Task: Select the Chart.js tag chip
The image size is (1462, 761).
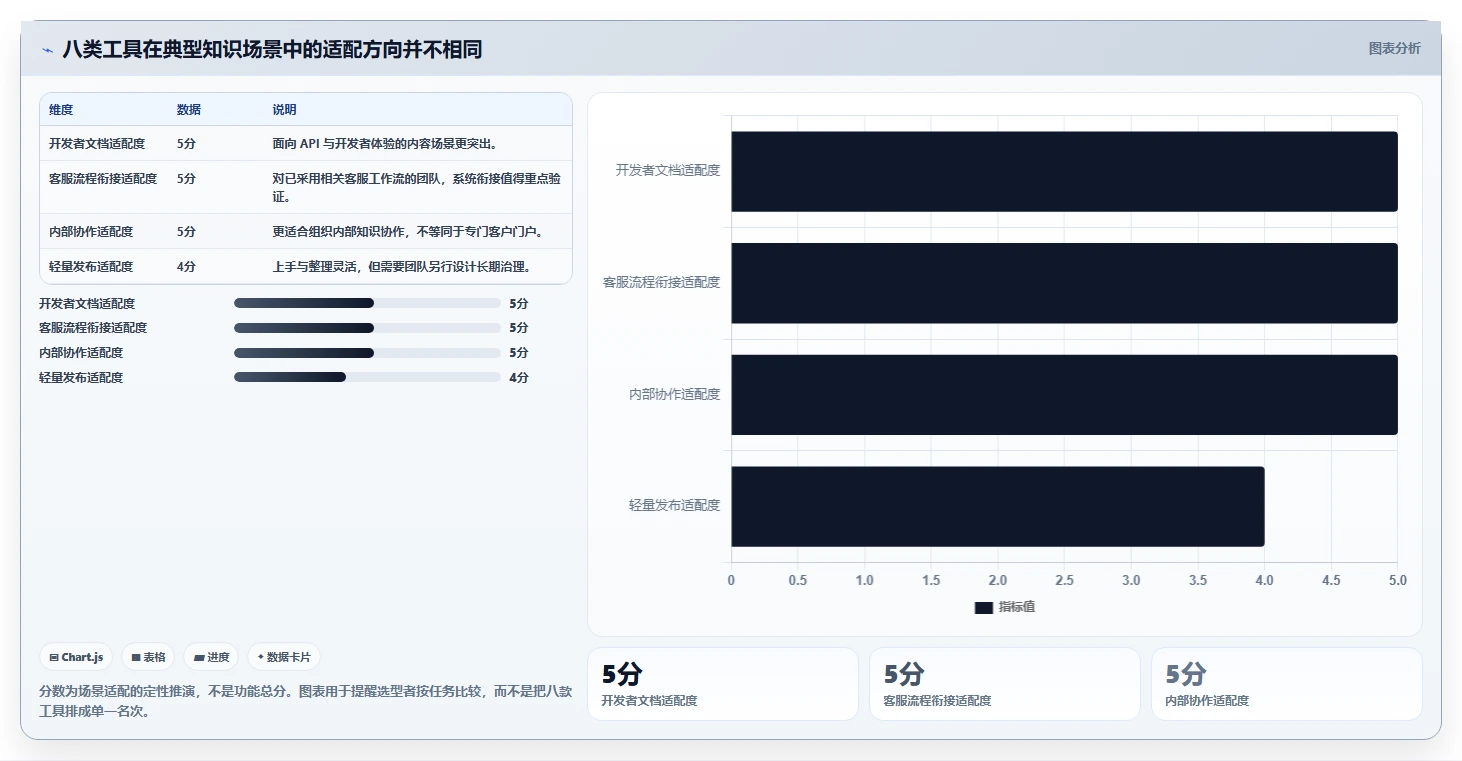Action: pyautogui.click(x=77, y=657)
